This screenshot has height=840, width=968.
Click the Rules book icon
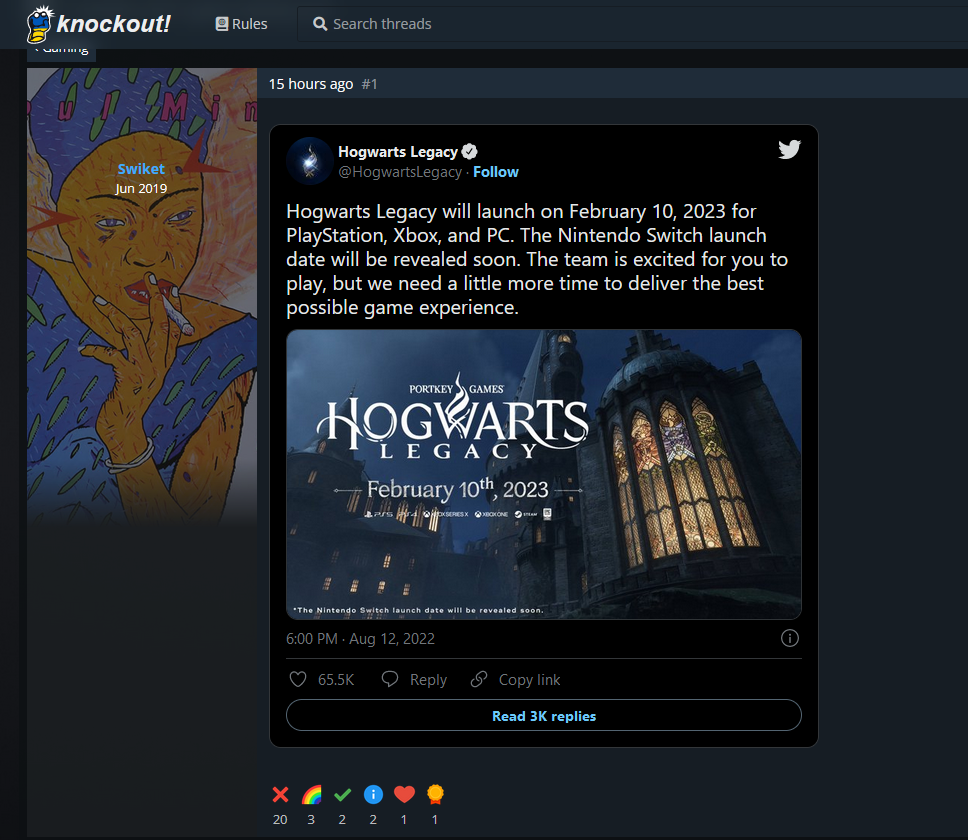pos(222,24)
